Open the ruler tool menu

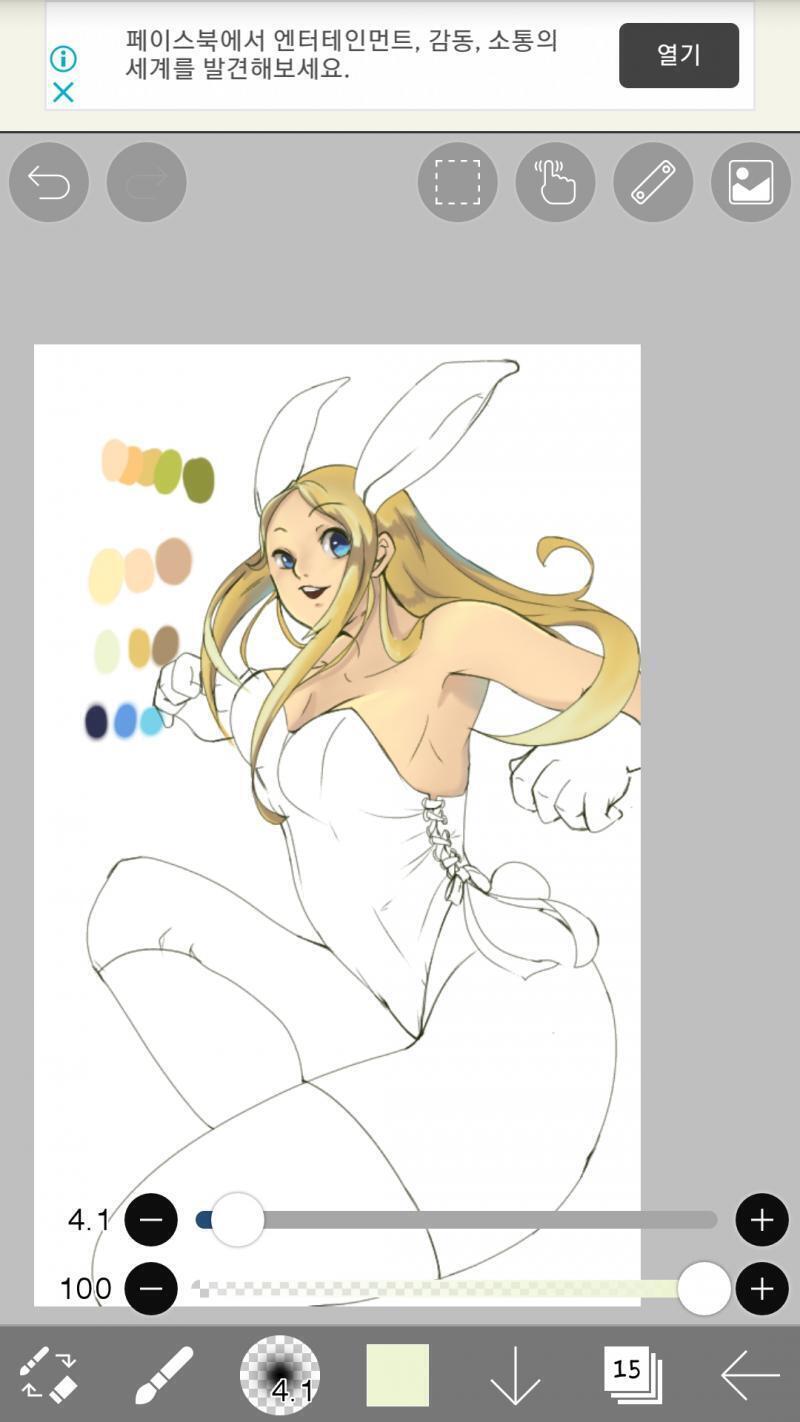(x=653, y=182)
